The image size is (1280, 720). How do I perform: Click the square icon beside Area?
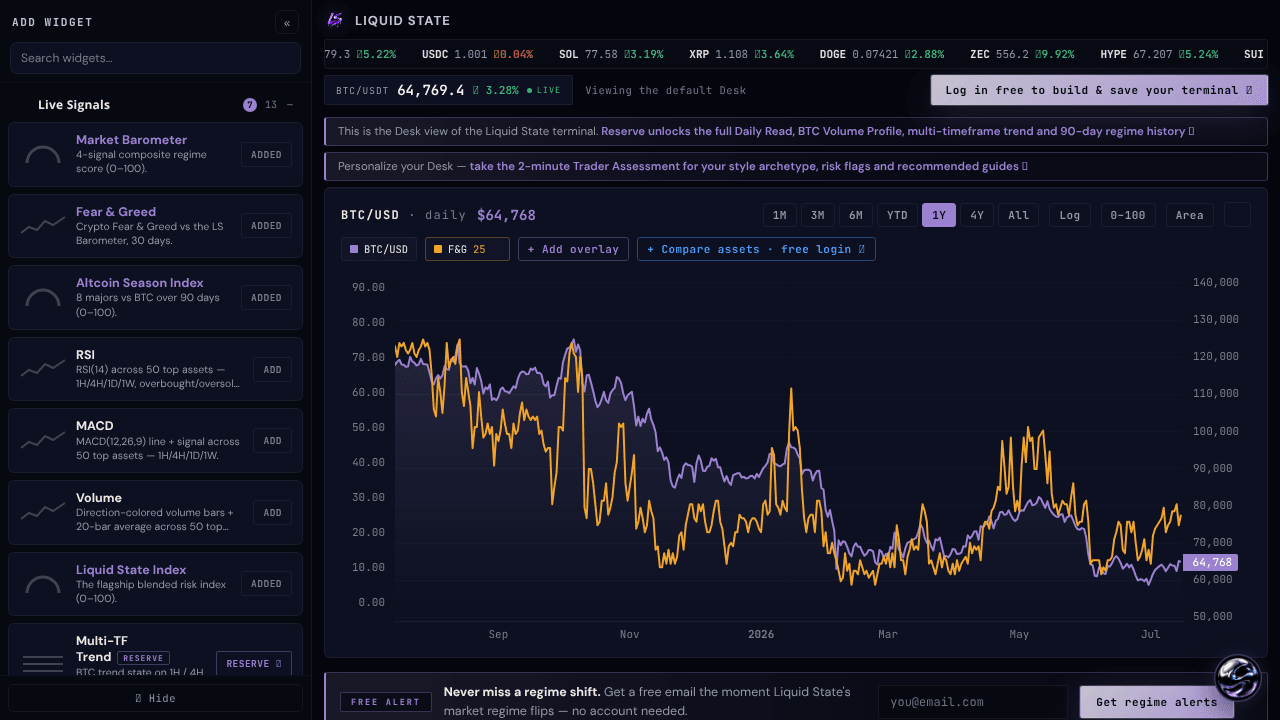coord(1237,215)
